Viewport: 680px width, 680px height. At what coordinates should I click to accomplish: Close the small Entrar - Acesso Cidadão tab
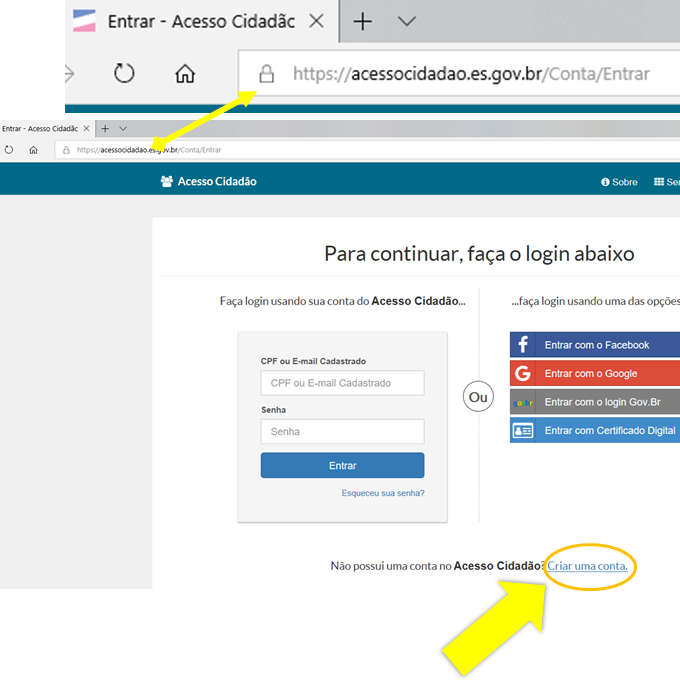(x=86, y=128)
